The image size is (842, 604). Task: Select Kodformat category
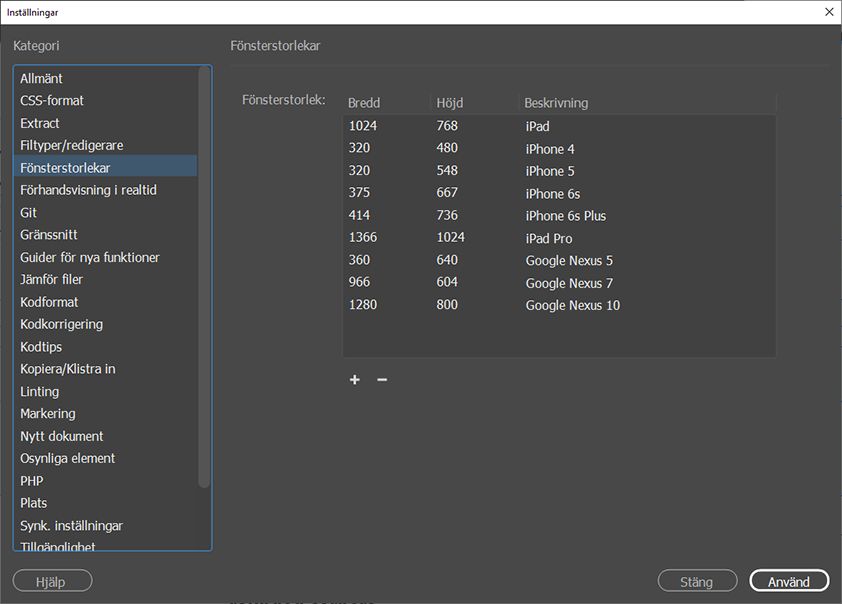(105, 302)
